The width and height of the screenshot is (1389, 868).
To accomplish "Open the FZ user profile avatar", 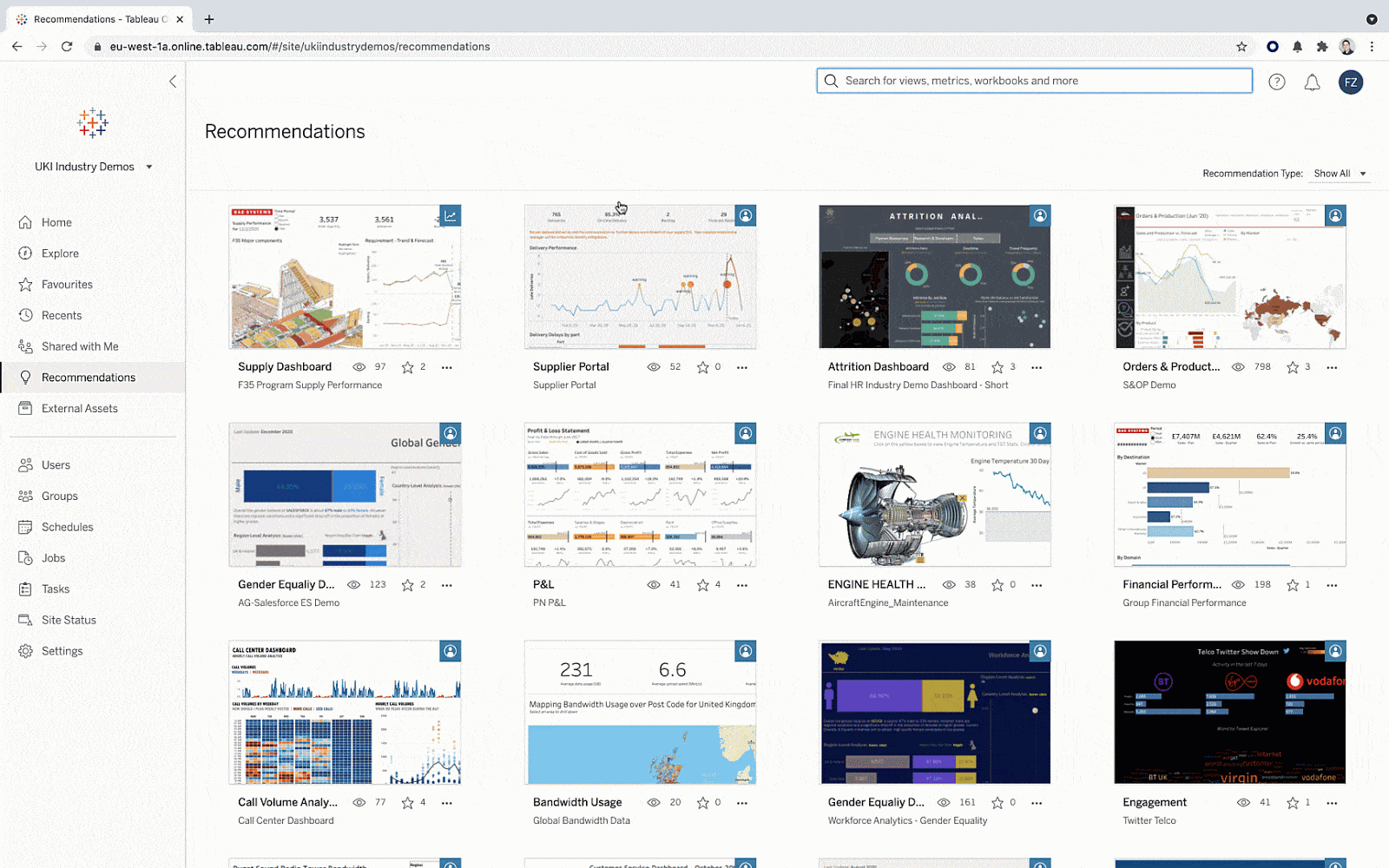I will 1351,82.
